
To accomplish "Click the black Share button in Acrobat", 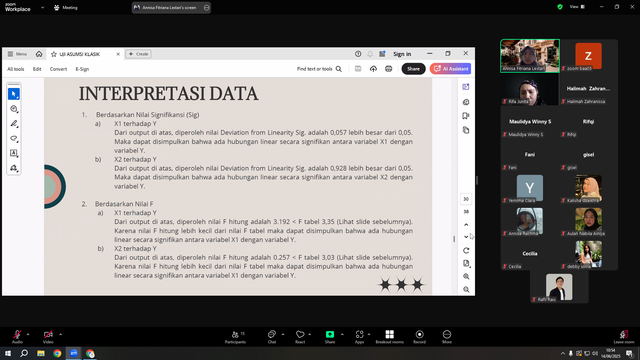I will [x=413, y=69].
